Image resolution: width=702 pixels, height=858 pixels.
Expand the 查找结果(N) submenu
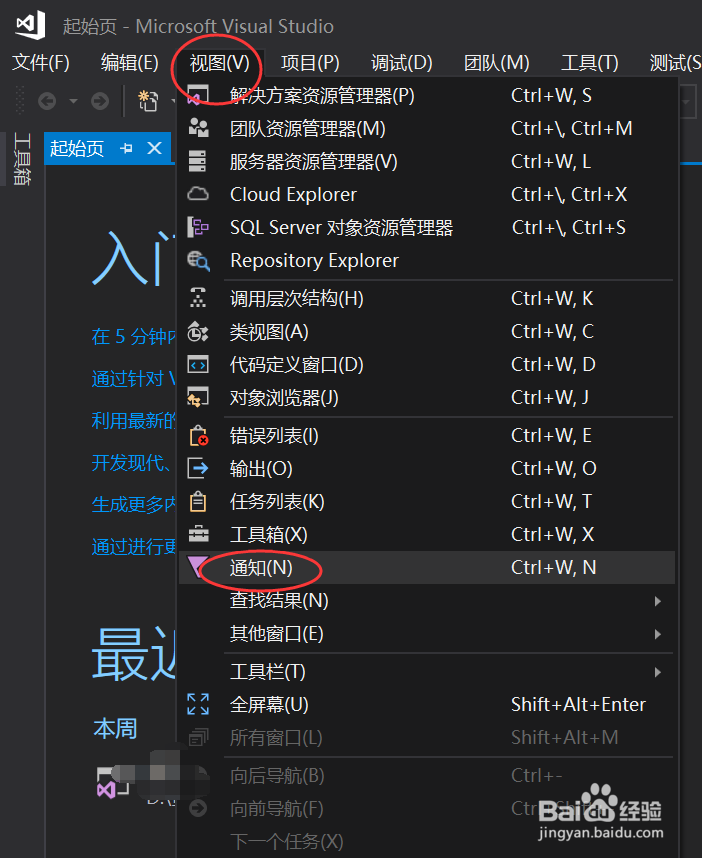(427, 600)
